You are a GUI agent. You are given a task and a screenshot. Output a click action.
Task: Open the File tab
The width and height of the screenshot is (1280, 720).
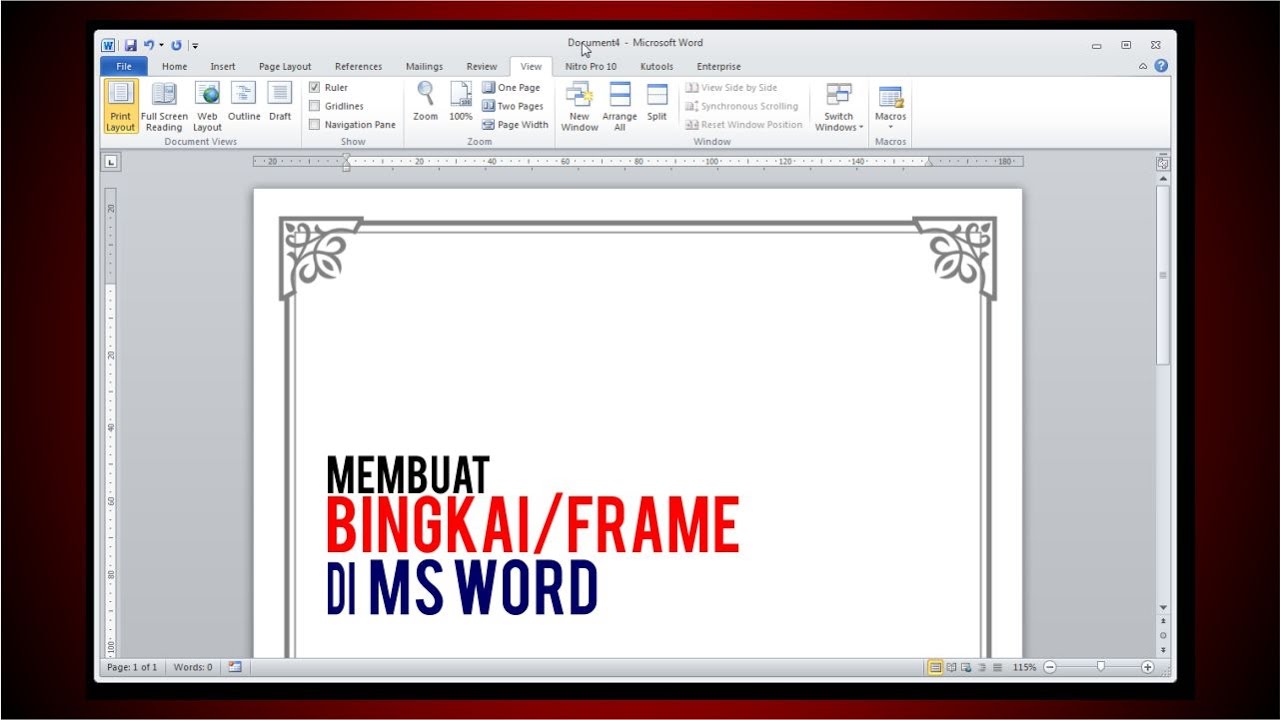coord(124,66)
